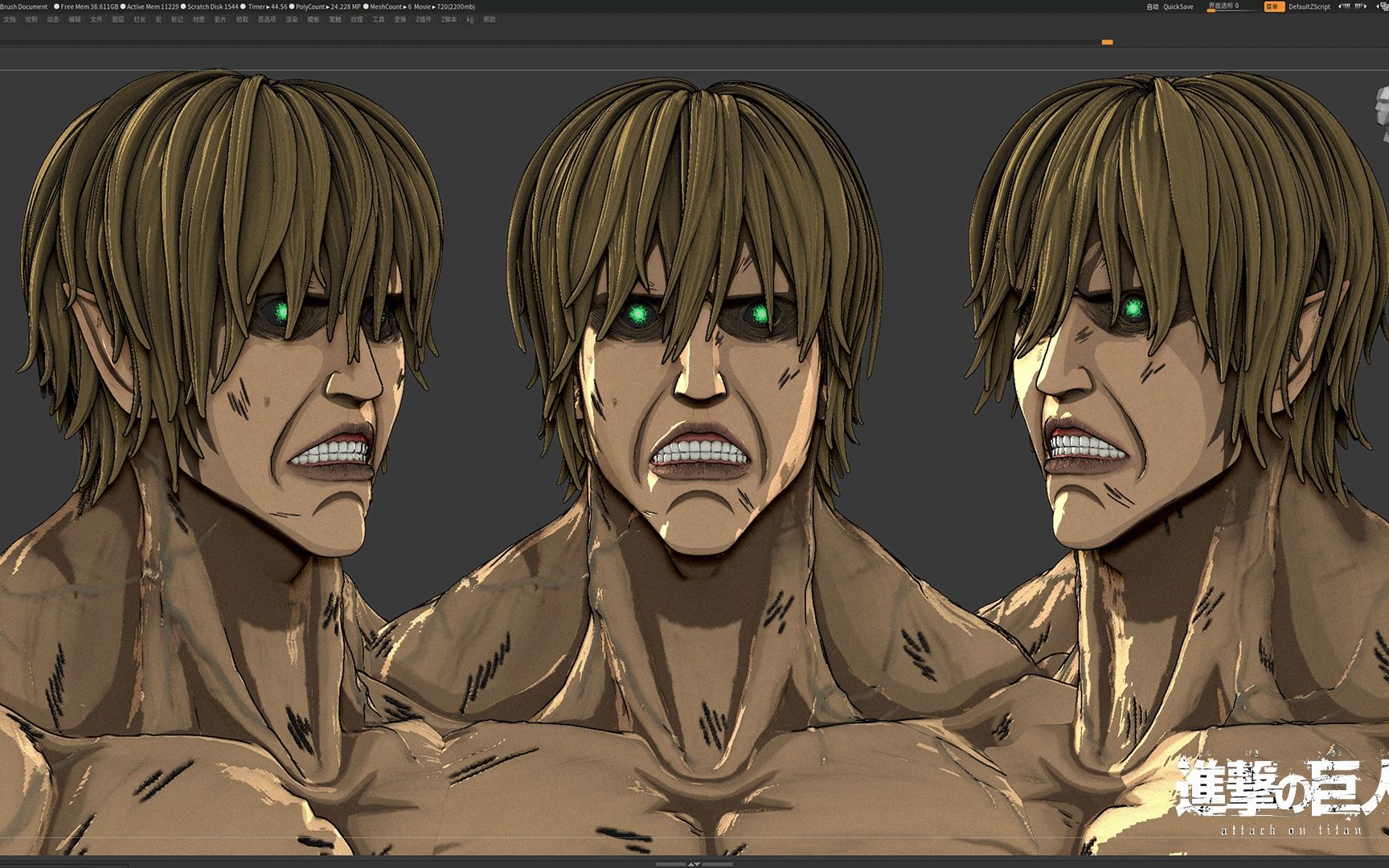Click the camera view head thumbnail
The width and height of the screenshot is (1389, 868).
click(x=1383, y=113)
